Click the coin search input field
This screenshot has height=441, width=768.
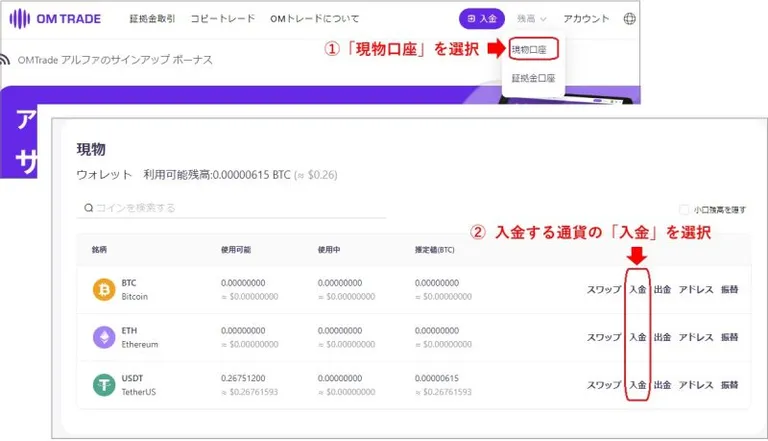(231, 208)
